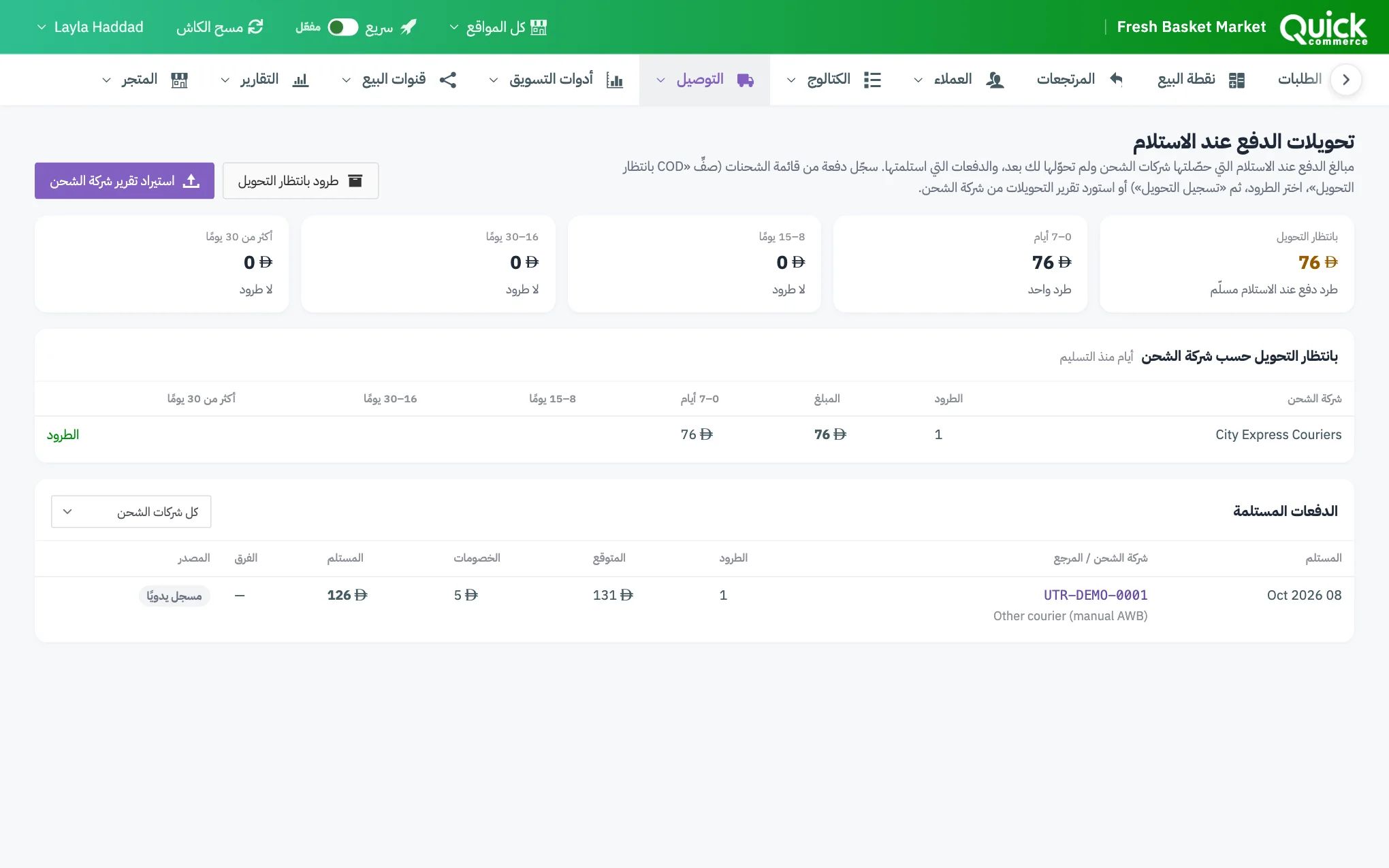Click the بانتظار التحويل summary card

(1226, 264)
